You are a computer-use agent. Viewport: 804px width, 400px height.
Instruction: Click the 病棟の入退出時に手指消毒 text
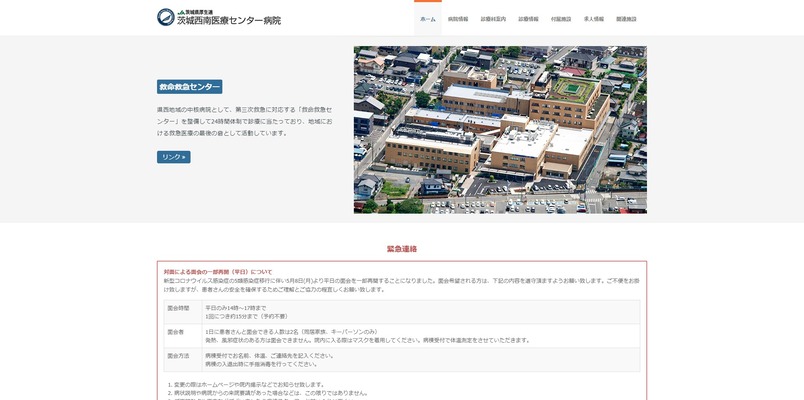pos(262,364)
